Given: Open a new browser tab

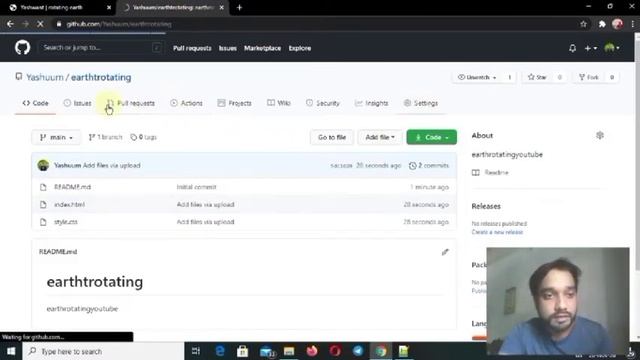Looking at the screenshot, I should pos(239,7).
